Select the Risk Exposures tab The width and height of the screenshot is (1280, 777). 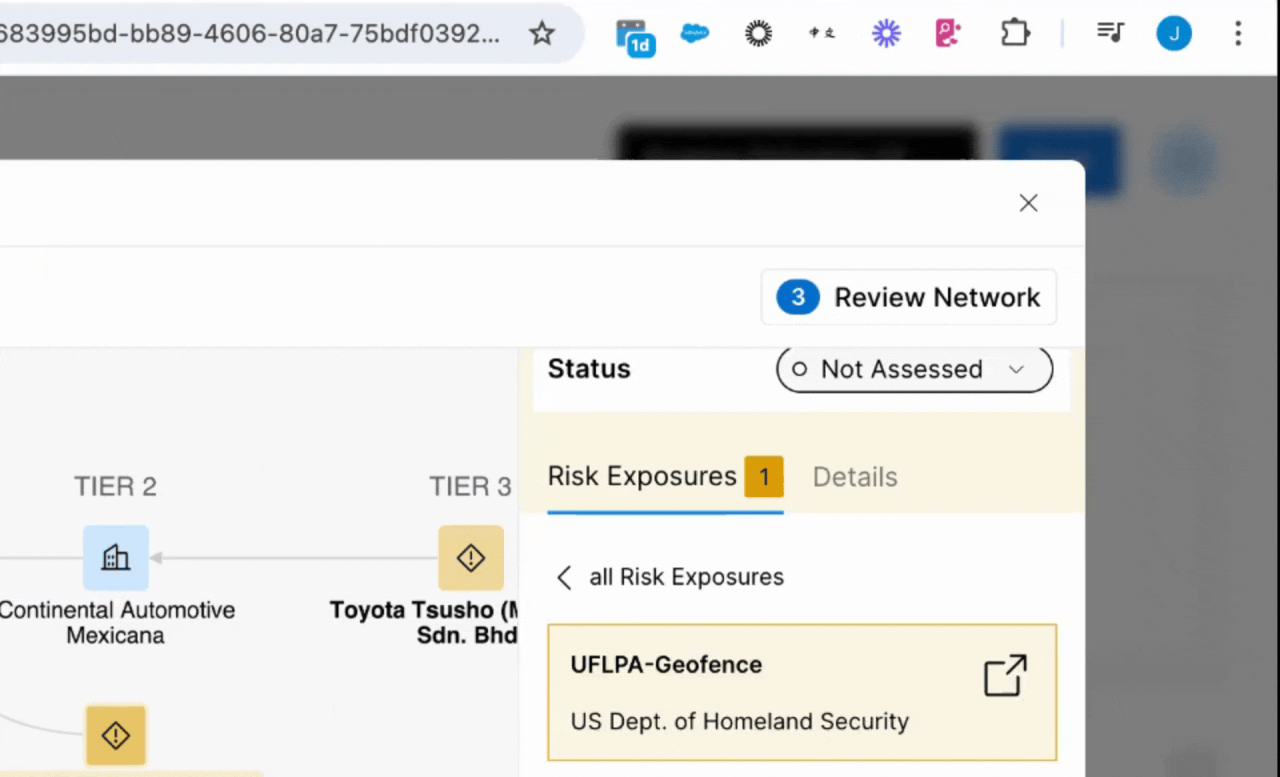click(642, 477)
